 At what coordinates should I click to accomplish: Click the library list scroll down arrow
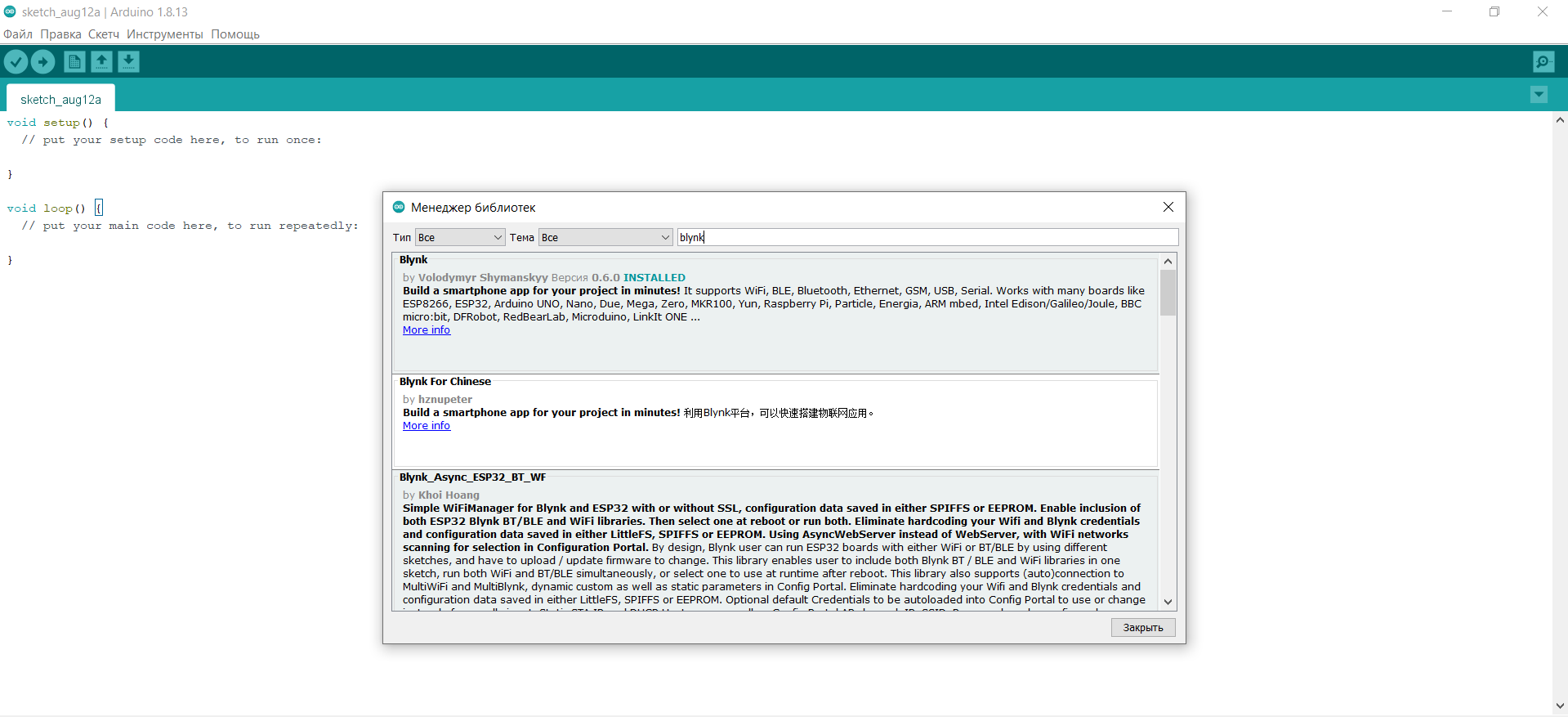tap(1168, 602)
